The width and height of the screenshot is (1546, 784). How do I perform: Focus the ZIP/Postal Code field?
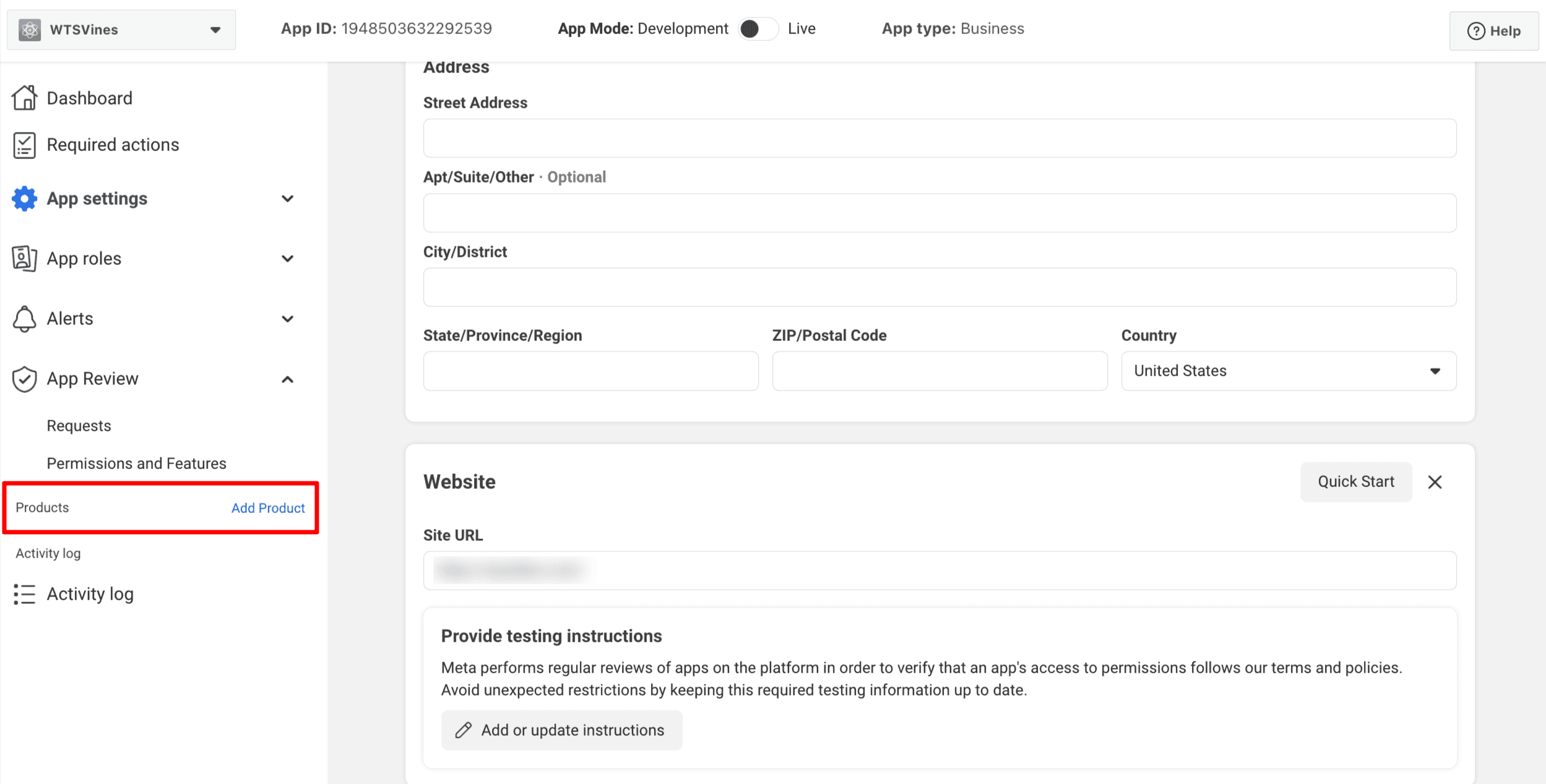[939, 371]
